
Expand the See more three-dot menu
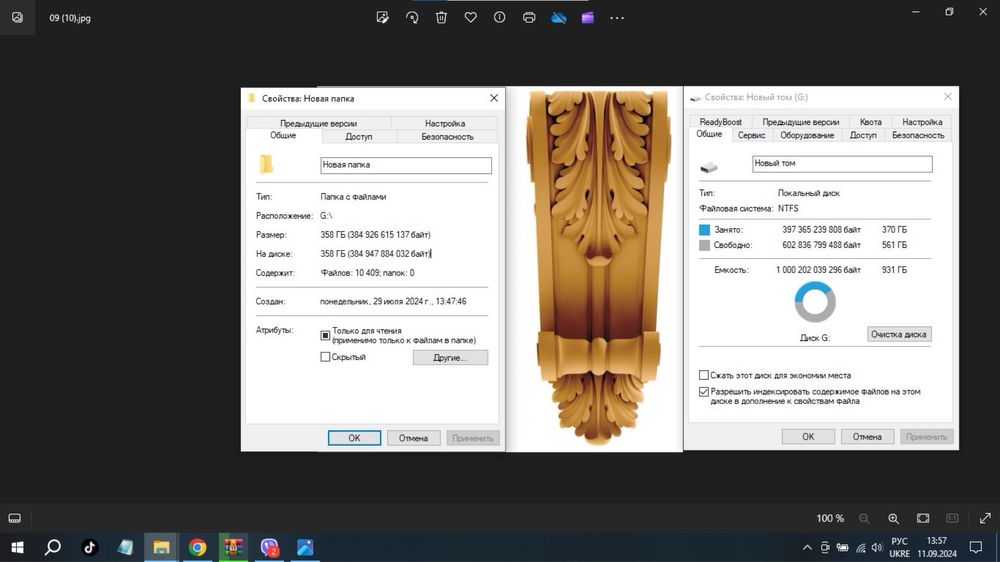coord(617,17)
